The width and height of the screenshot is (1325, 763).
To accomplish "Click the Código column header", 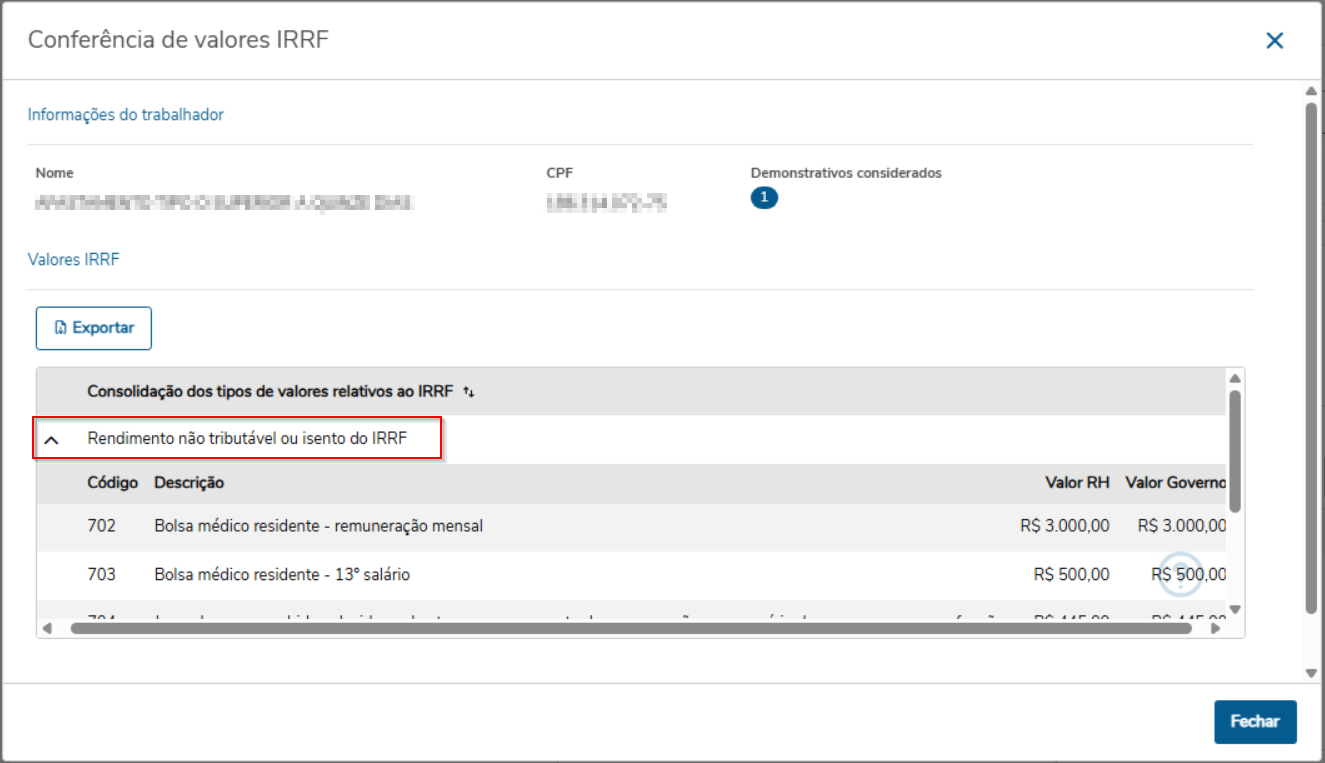I will (x=112, y=483).
